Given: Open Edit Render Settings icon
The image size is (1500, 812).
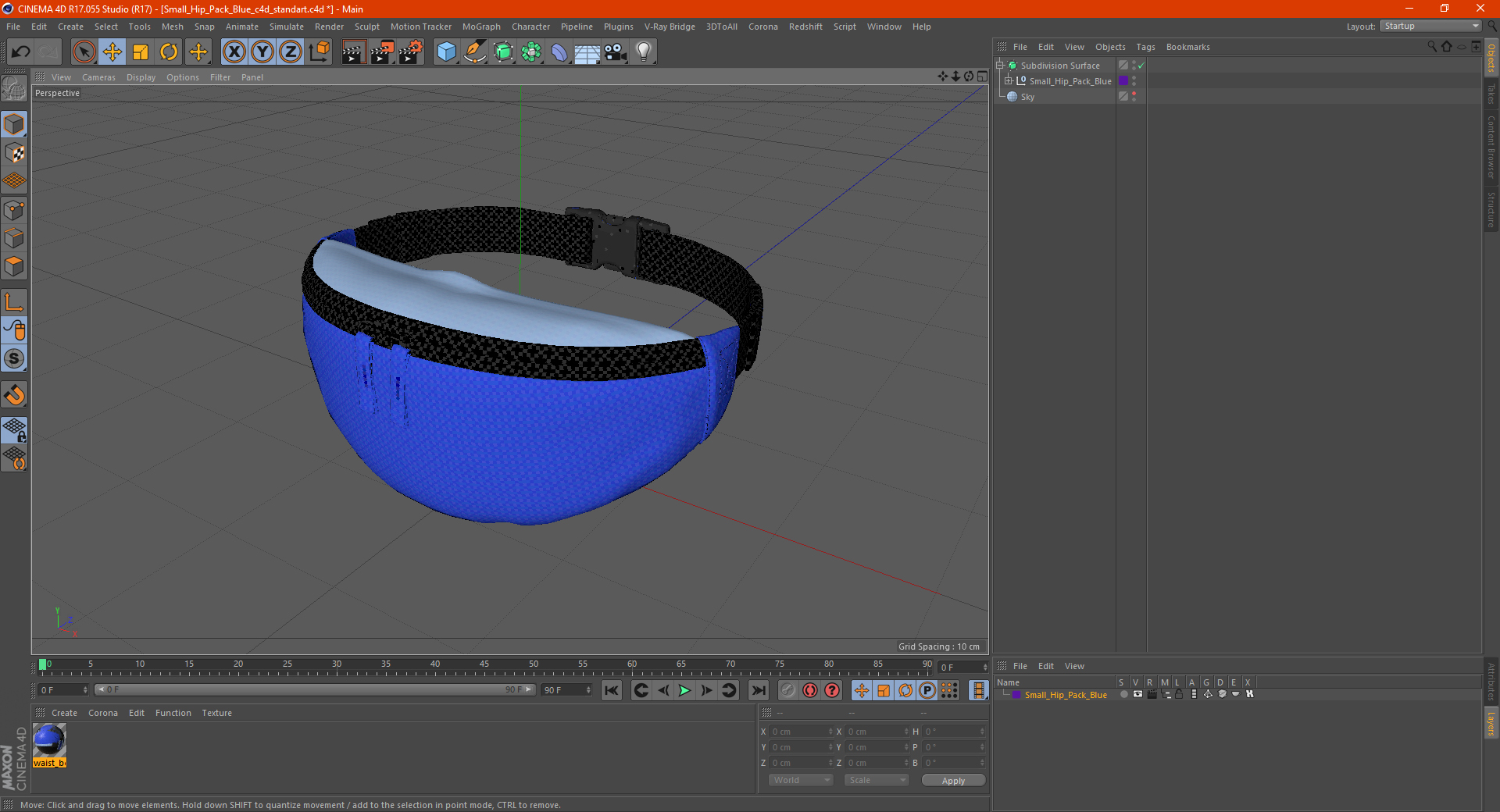Looking at the screenshot, I should point(411,52).
